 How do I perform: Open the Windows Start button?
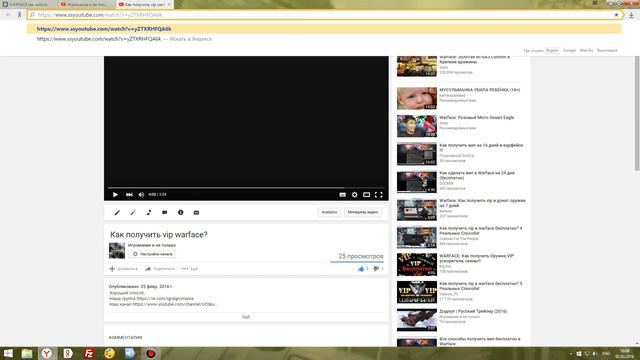(8, 353)
